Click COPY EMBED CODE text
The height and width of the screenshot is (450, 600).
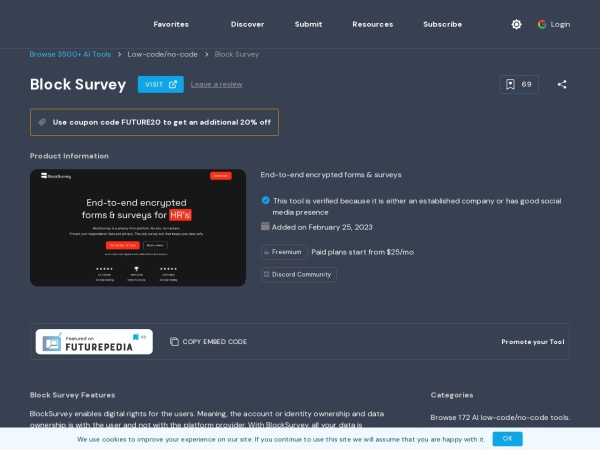pos(215,342)
